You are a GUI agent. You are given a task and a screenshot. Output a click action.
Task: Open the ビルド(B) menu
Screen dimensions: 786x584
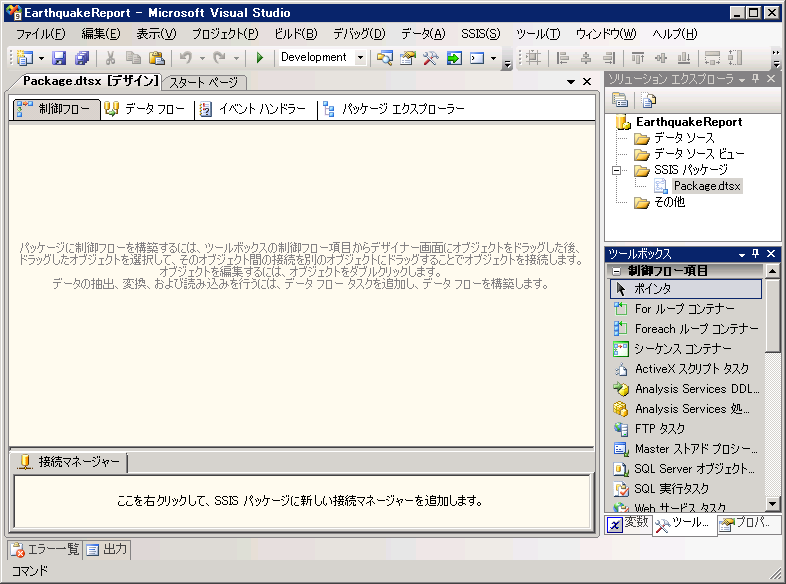(x=296, y=34)
